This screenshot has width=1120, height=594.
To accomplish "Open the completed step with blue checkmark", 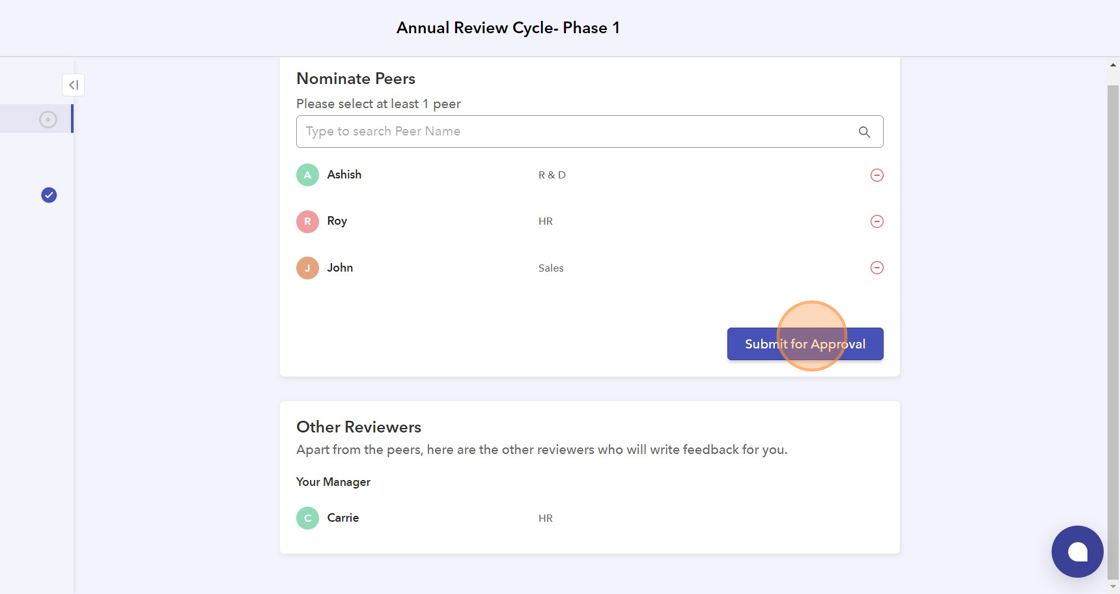I will (x=49, y=195).
